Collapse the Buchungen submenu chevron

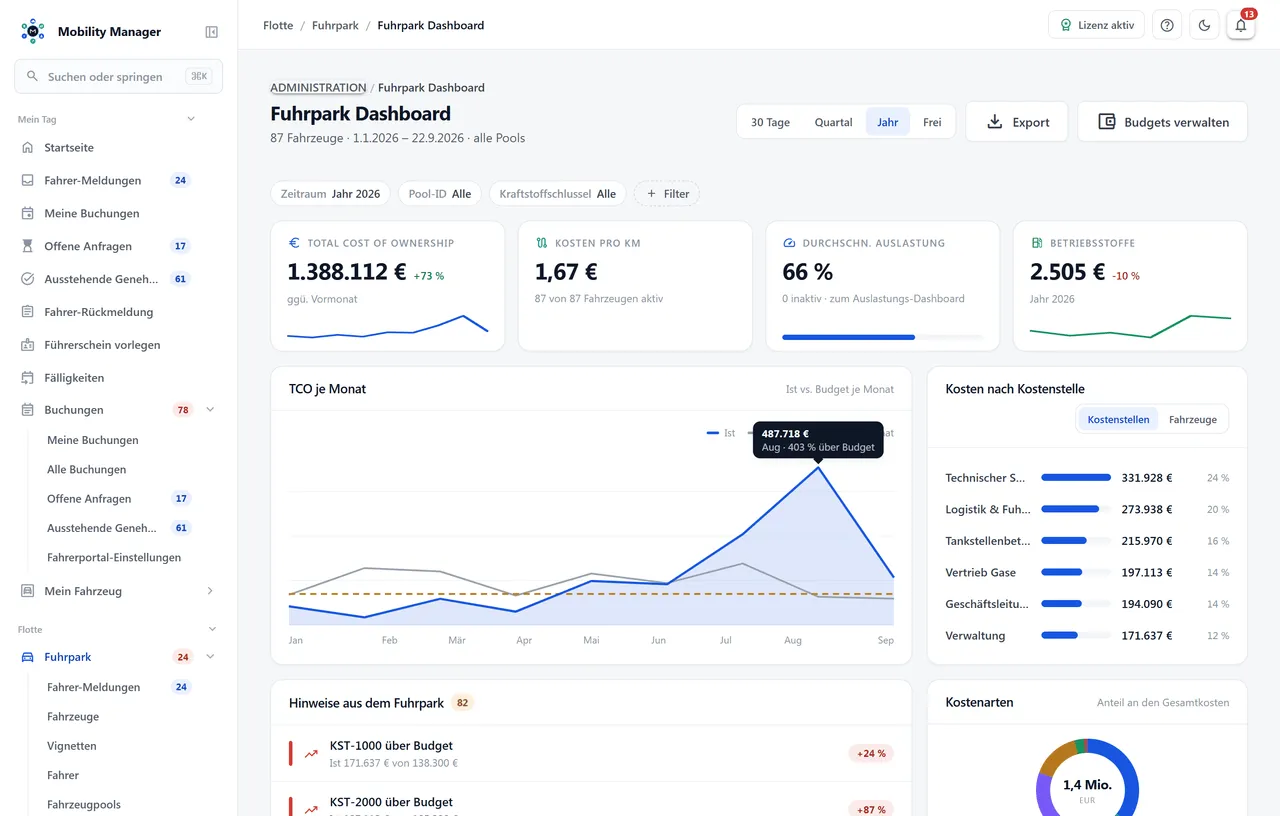click(x=210, y=410)
